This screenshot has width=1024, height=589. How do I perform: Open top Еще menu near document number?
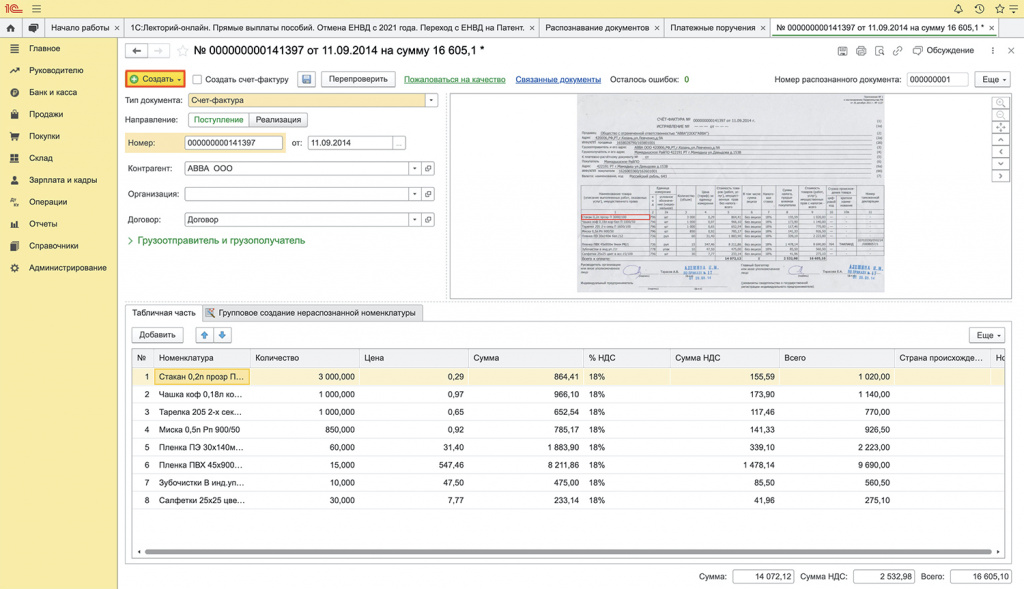pyautogui.click(x=993, y=79)
